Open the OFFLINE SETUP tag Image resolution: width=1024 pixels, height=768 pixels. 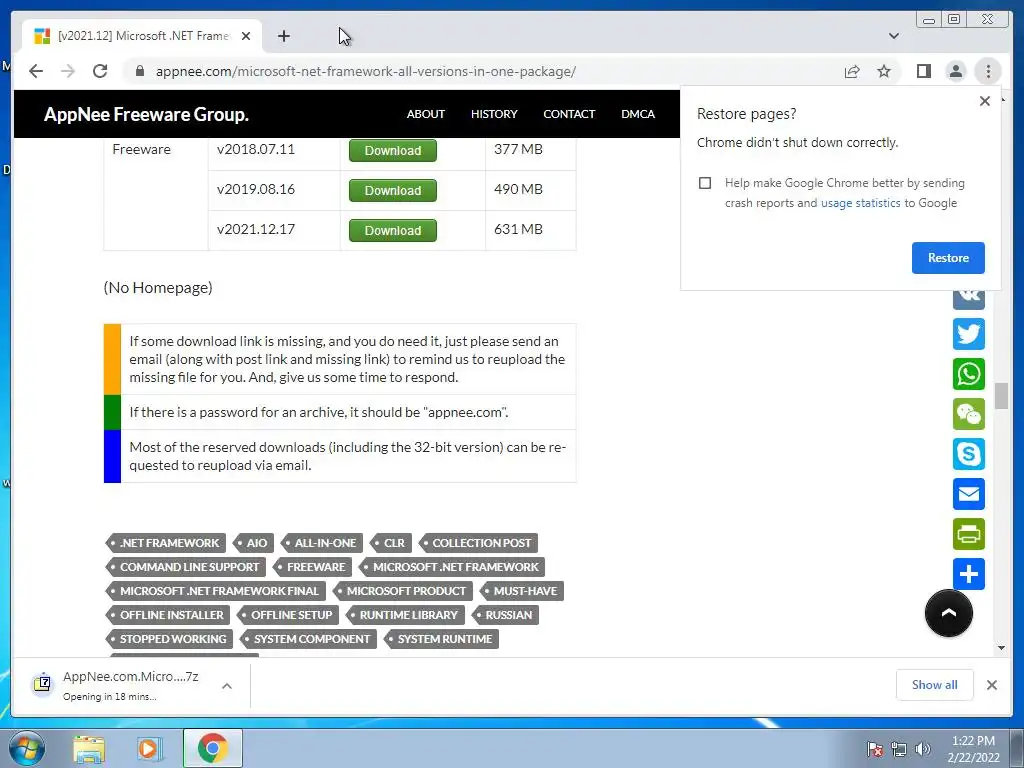(288, 615)
